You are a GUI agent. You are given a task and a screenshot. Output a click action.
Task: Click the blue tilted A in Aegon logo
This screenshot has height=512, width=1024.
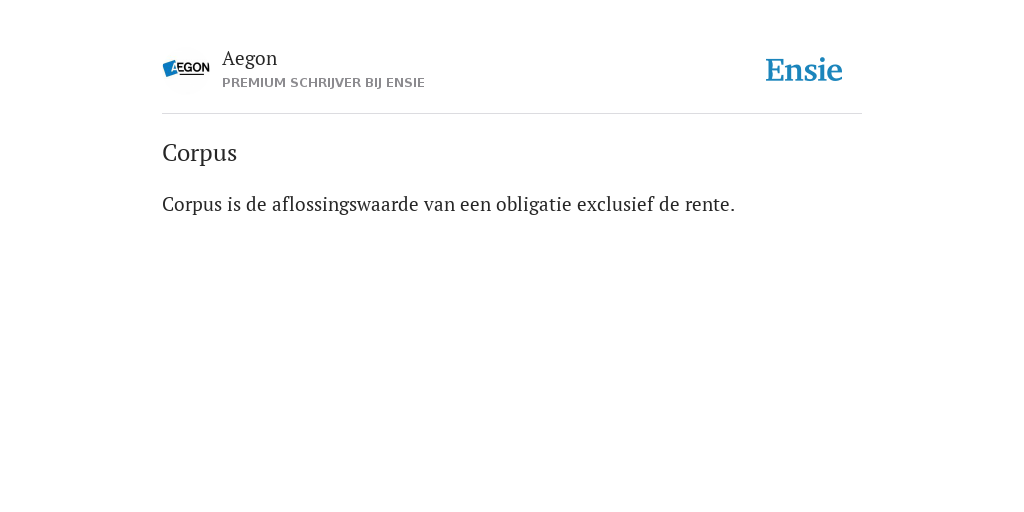tap(170, 69)
